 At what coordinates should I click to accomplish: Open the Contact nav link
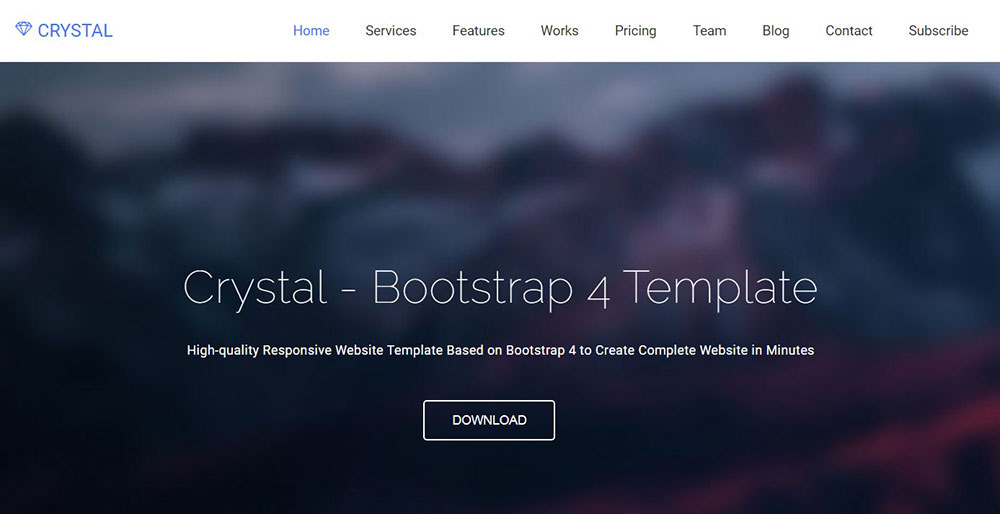[848, 31]
